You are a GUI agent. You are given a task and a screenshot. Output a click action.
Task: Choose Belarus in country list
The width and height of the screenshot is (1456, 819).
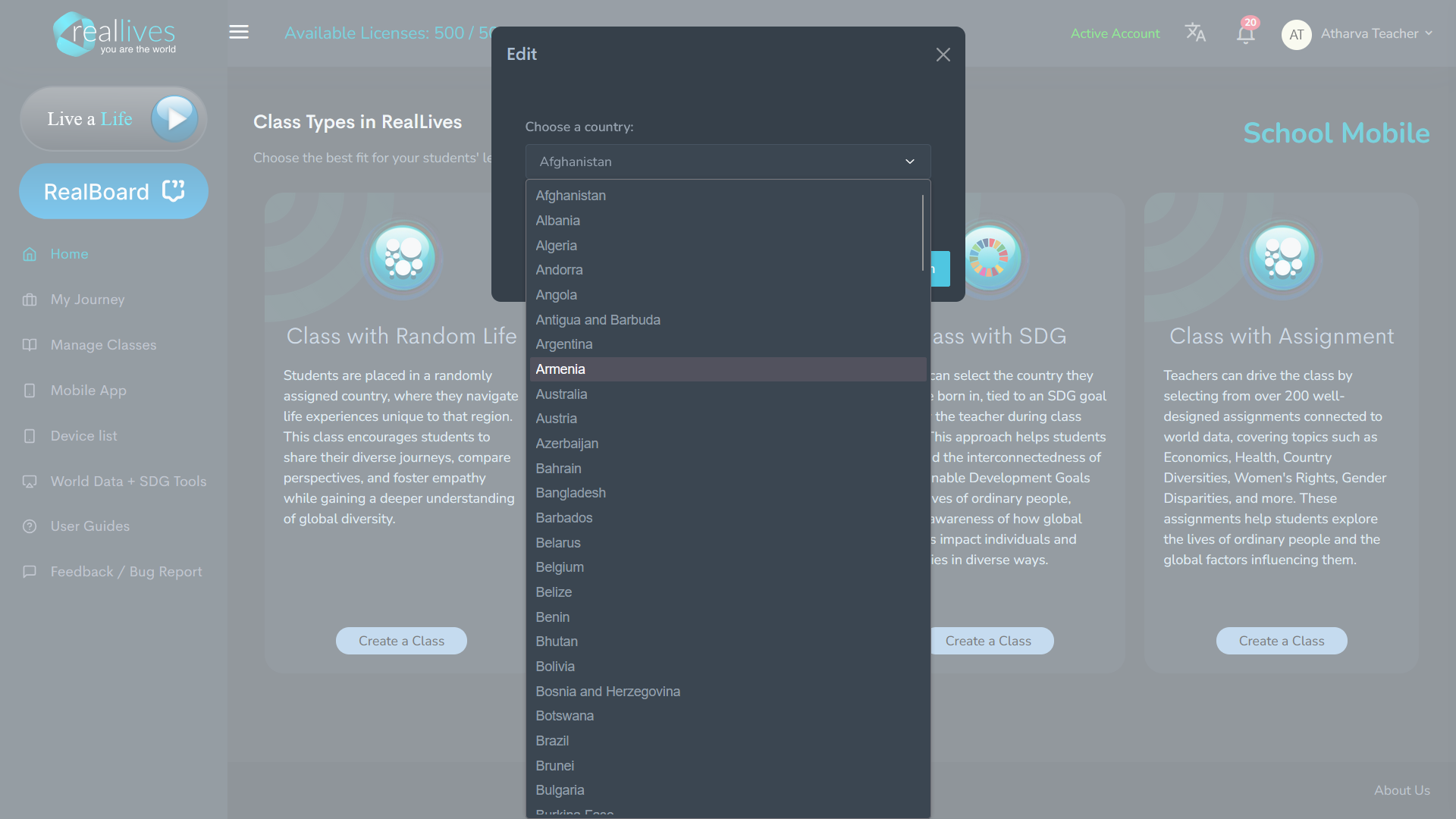pos(728,543)
